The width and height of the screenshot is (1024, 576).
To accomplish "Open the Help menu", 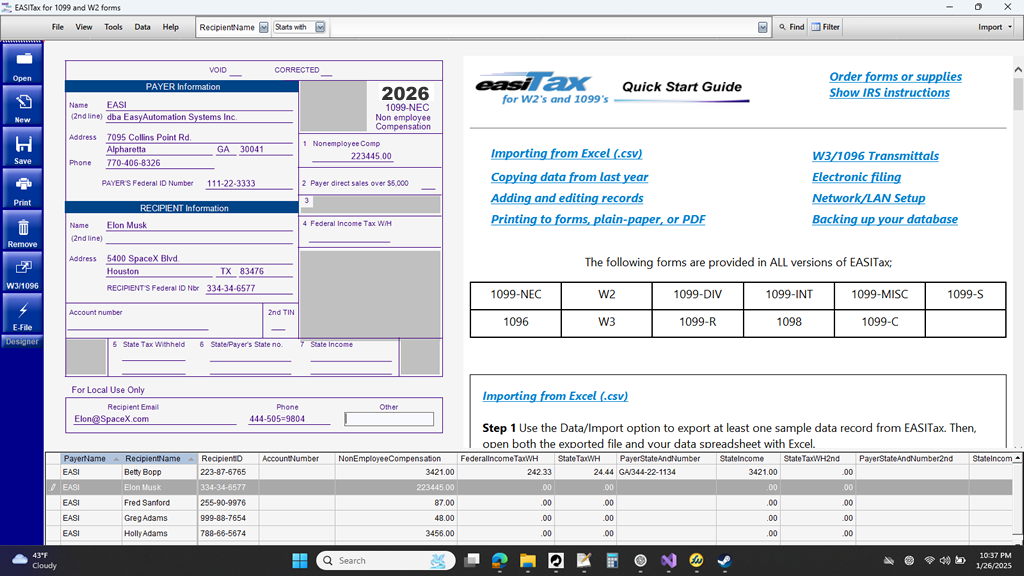I will click(170, 27).
